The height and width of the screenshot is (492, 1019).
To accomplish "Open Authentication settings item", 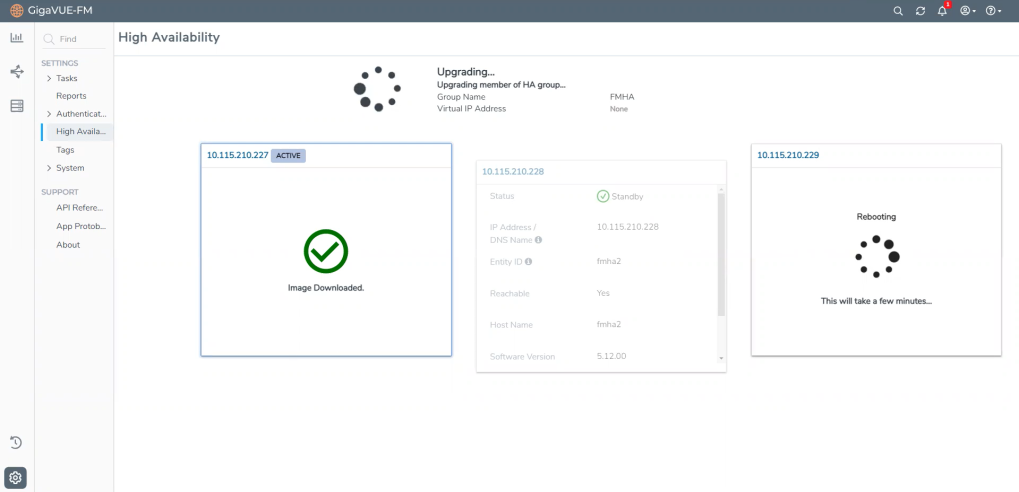I will pyautogui.click(x=81, y=114).
